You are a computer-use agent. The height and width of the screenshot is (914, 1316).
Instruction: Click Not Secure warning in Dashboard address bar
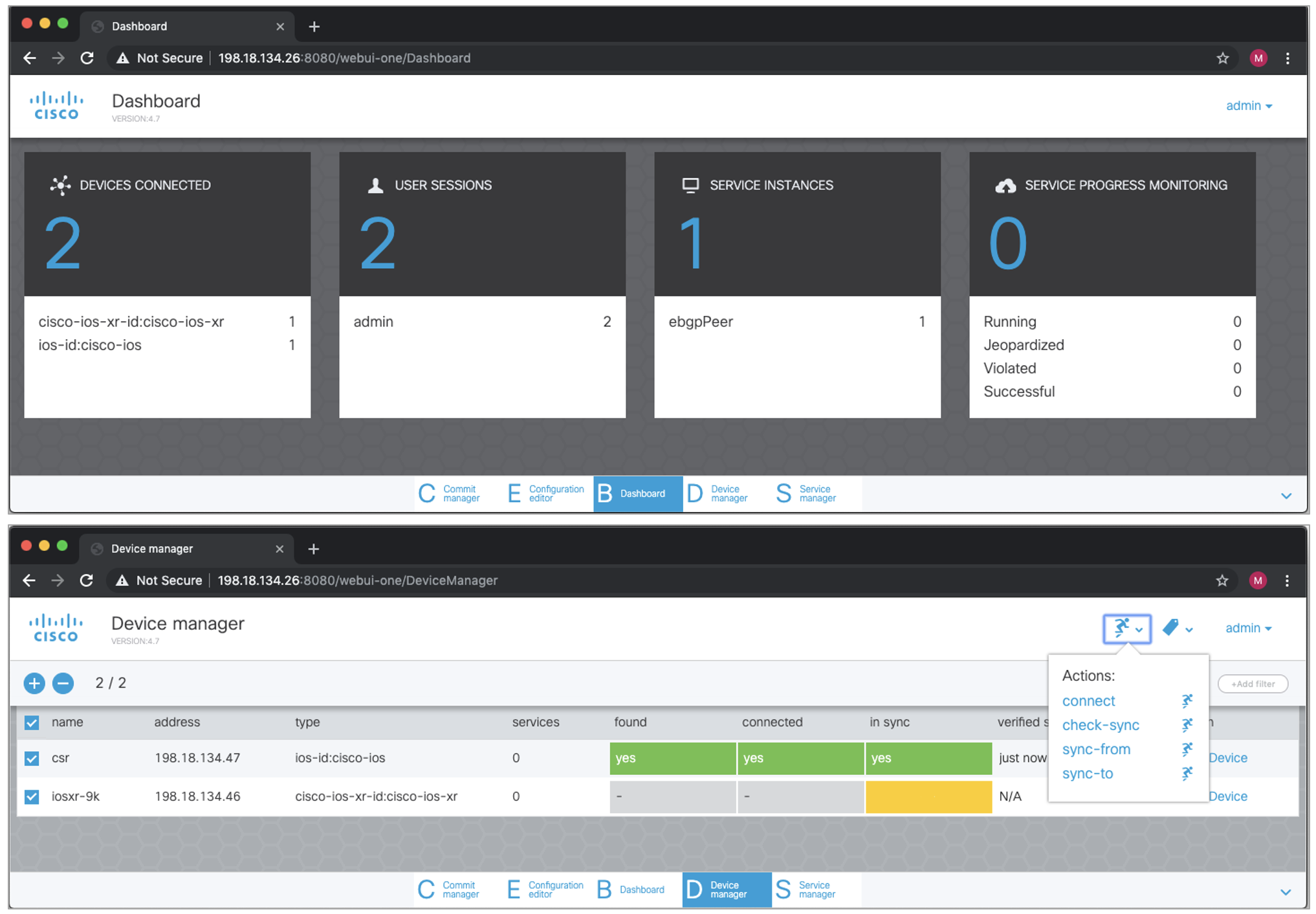point(159,58)
